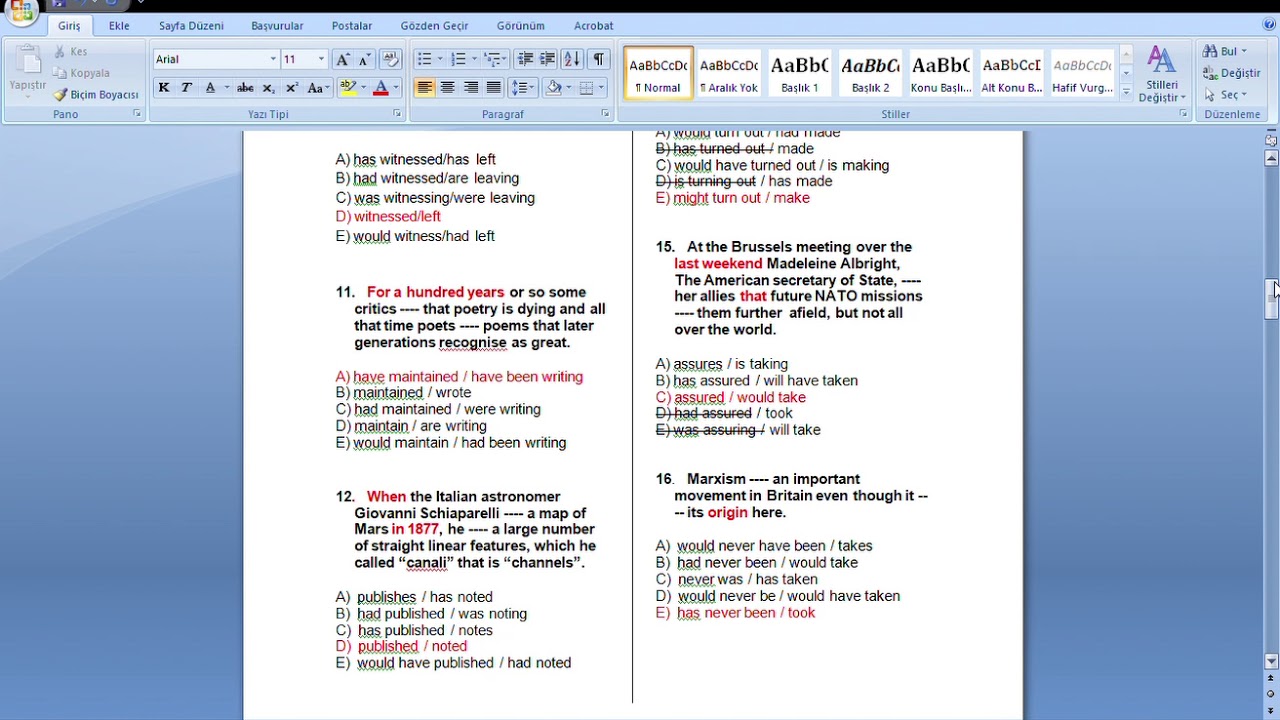Image resolution: width=1280 pixels, height=720 pixels.
Task: Switch to the Başvurular tab
Action: [277, 25]
